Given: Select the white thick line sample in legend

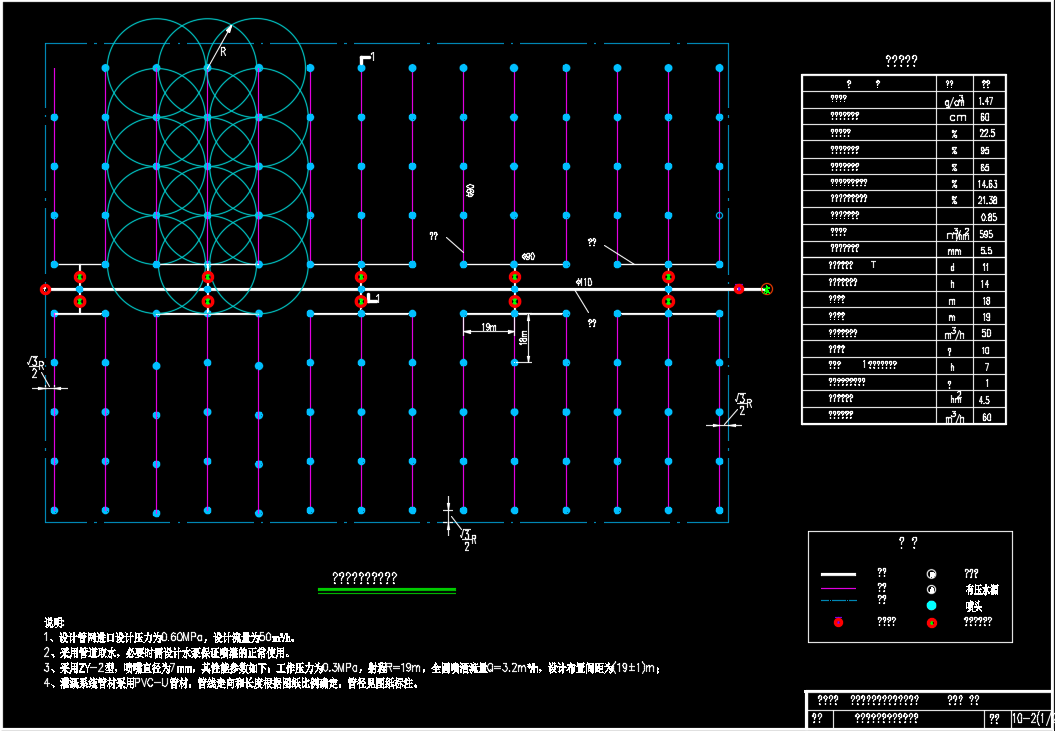Looking at the screenshot, I should [838, 575].
